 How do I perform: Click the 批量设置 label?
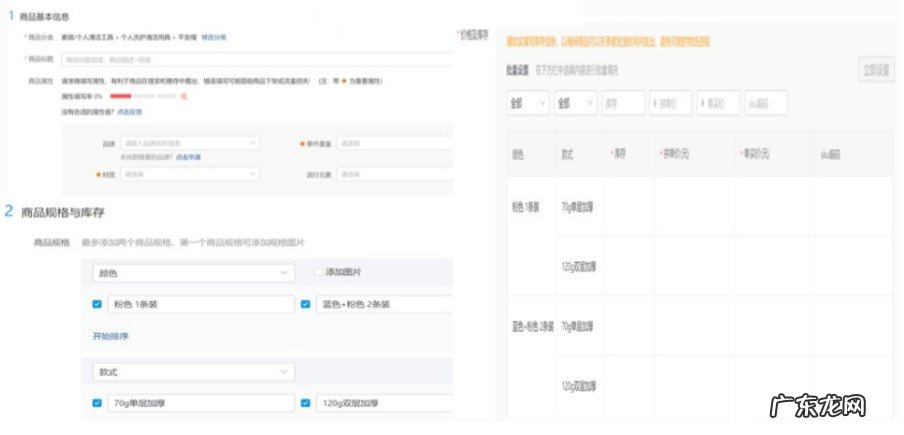click(x=518, y=70)
